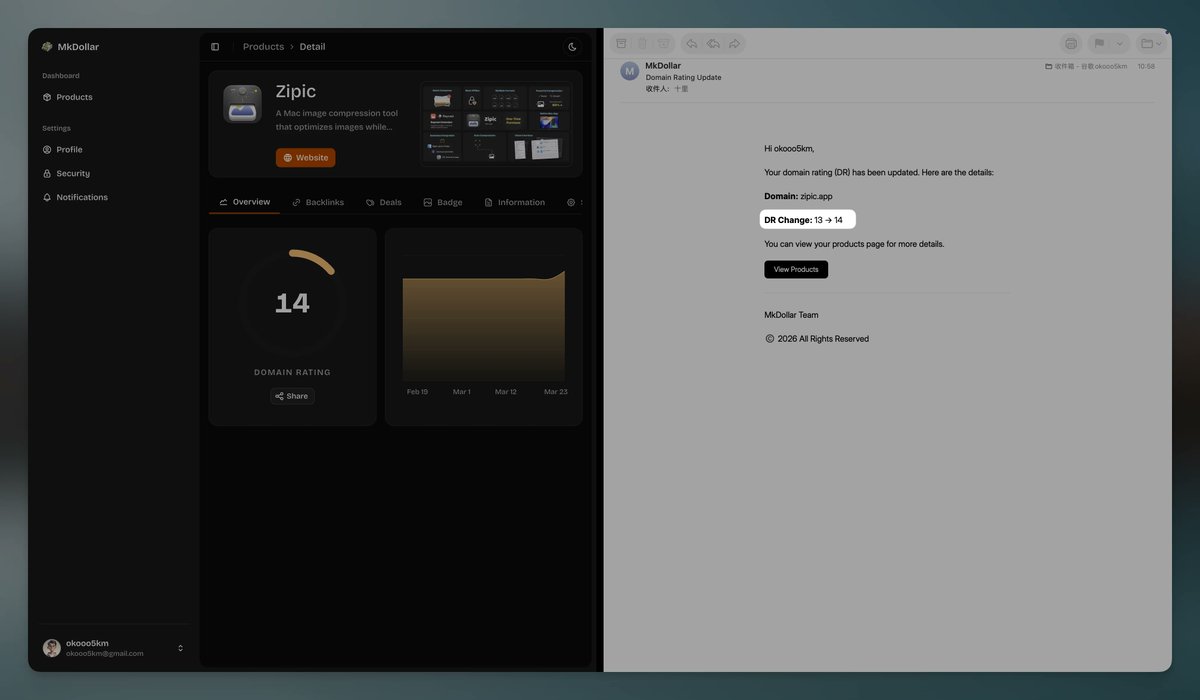Viewport: 1200px width, 700px height.
Task: Expand the okooo5km account switcher
Action: 180,648
